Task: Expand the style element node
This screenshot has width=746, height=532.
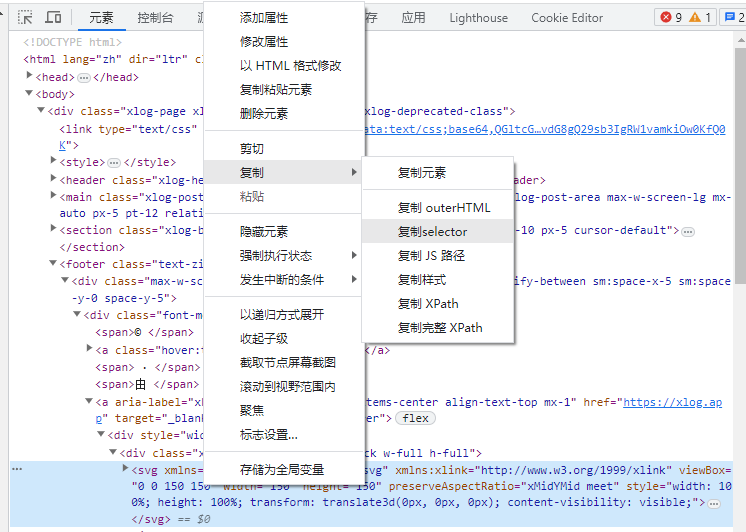Action: click(54, 162)
